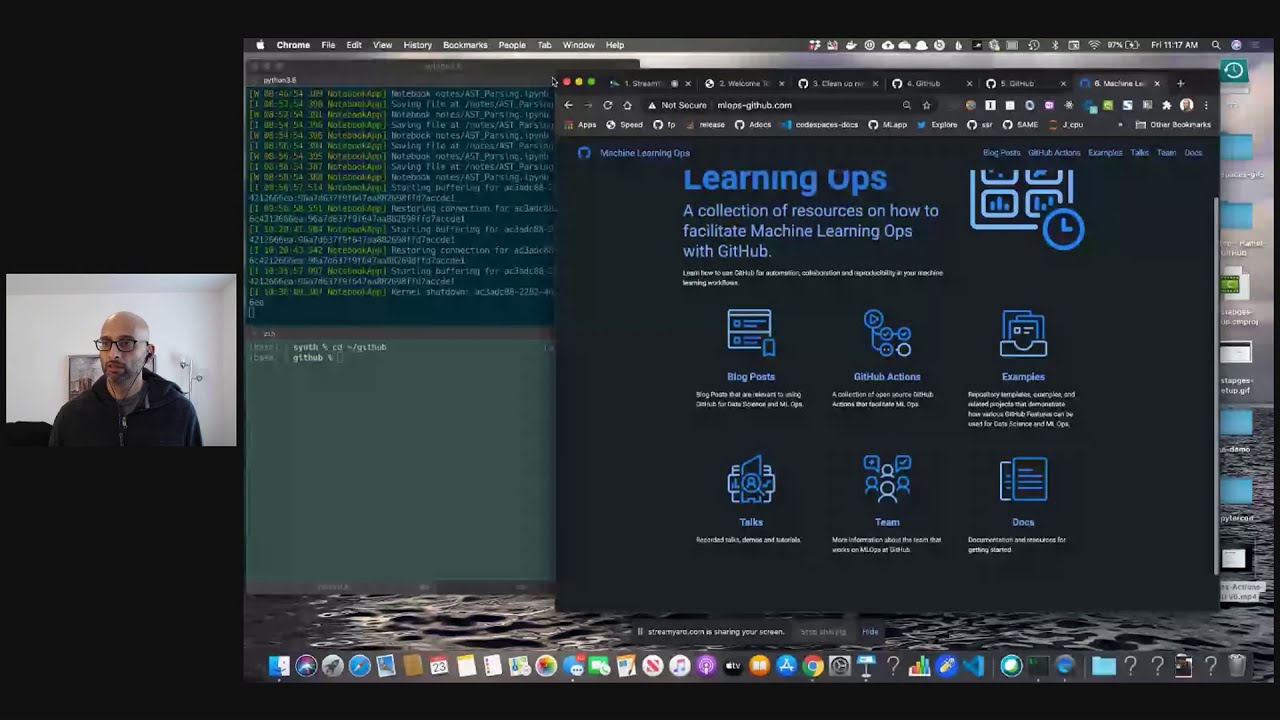Open Chrome three-dot menu
This screenshot has width=1280, height=720.
(x=1206, y=105)
